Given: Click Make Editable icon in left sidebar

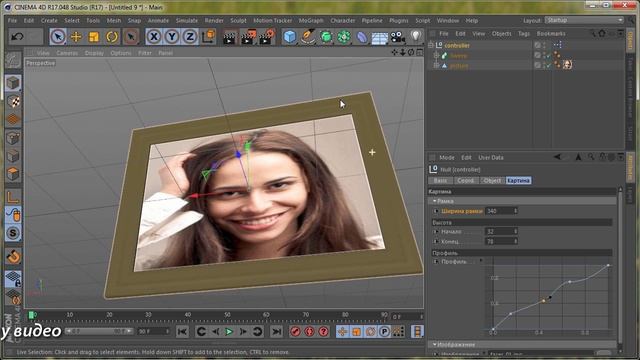Looking at the screenshot, I should pos(13,60).
